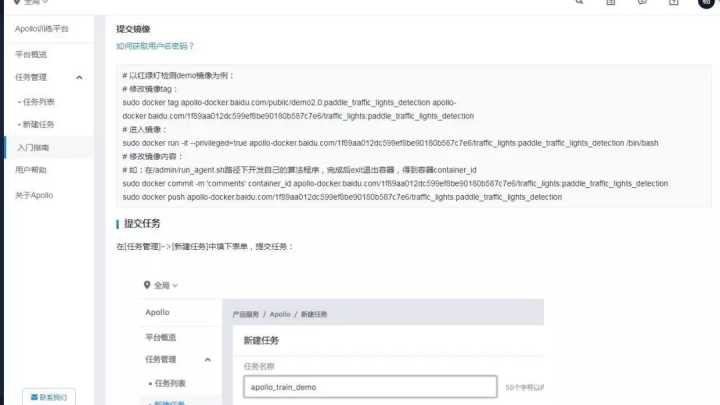Click 产品服务 breadcrumb in embedded screenshot
720x405 pixels.
[x=246, y=315]
